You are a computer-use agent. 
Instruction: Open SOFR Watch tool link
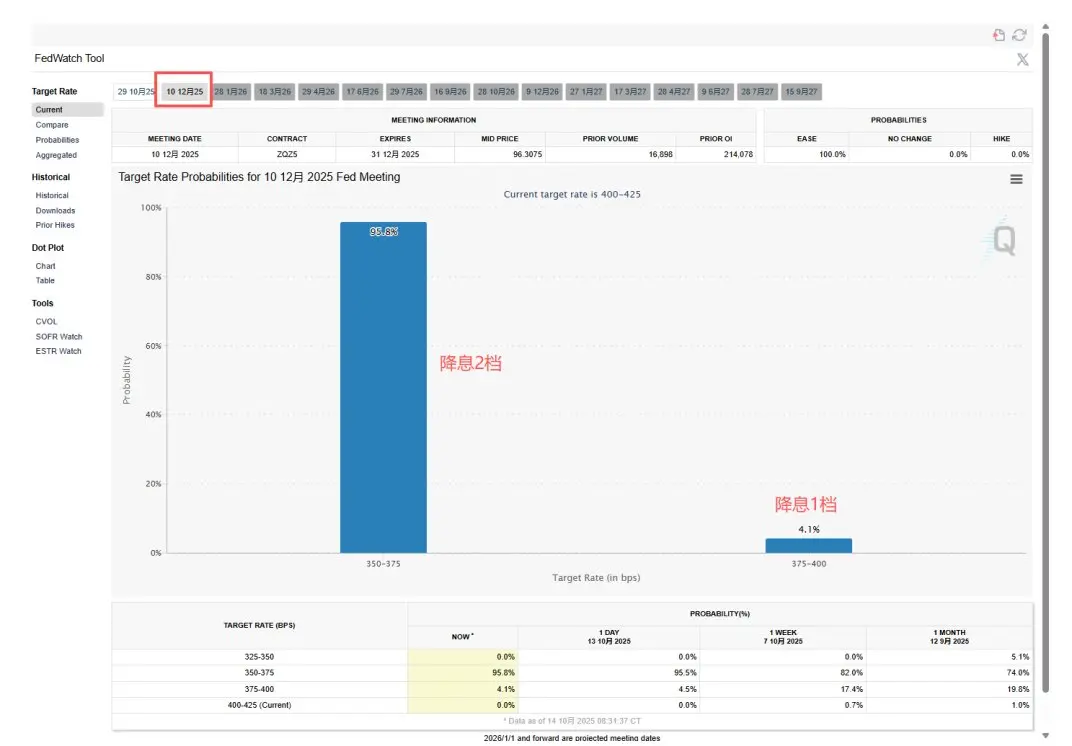point(59,336)
